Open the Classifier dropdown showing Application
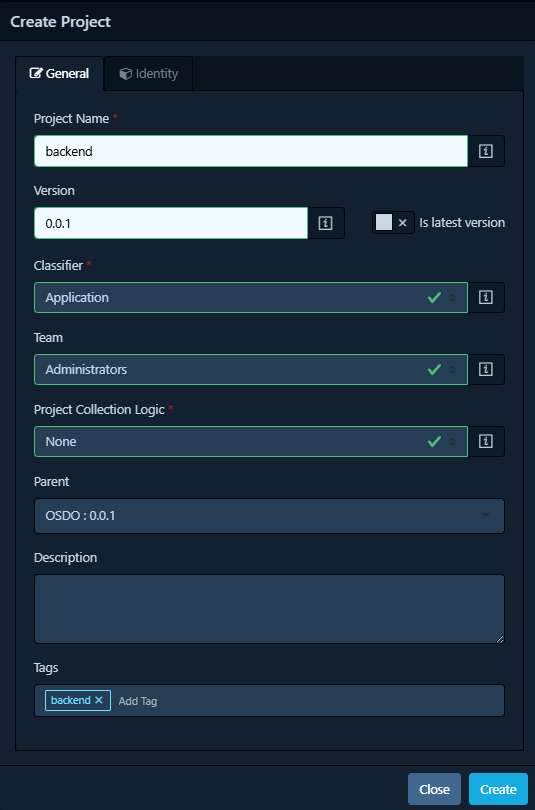This screenshot has height=810, width=535. [251, 298]
